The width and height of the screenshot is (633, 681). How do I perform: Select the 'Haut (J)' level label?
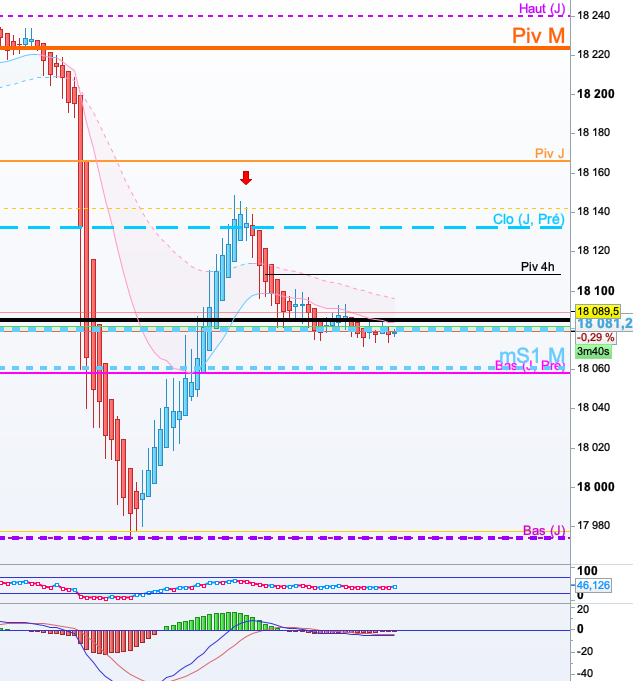[542, 8]
